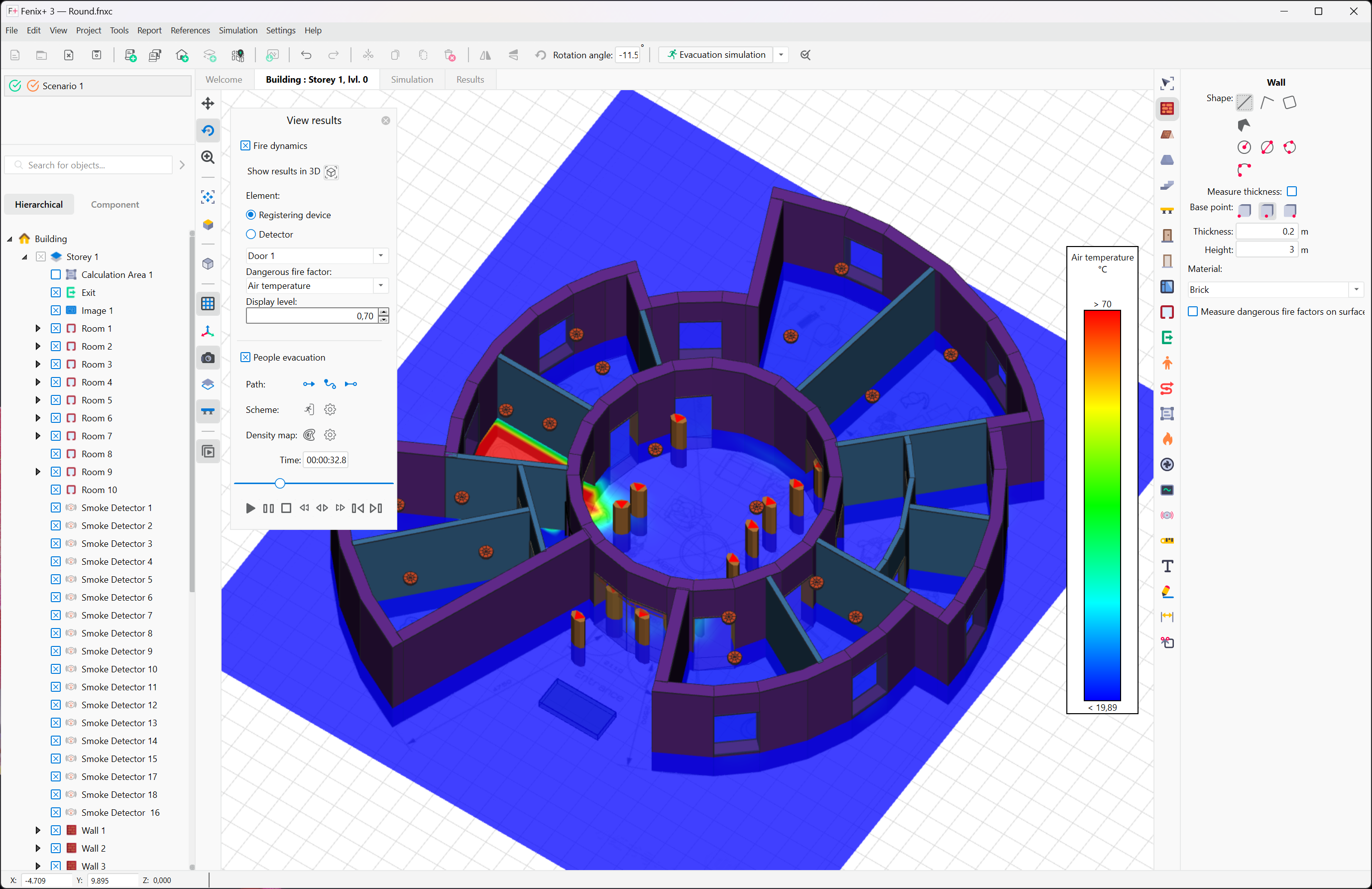Open density map settings gear
1372x889 pixels.
[x=330, y=435]
